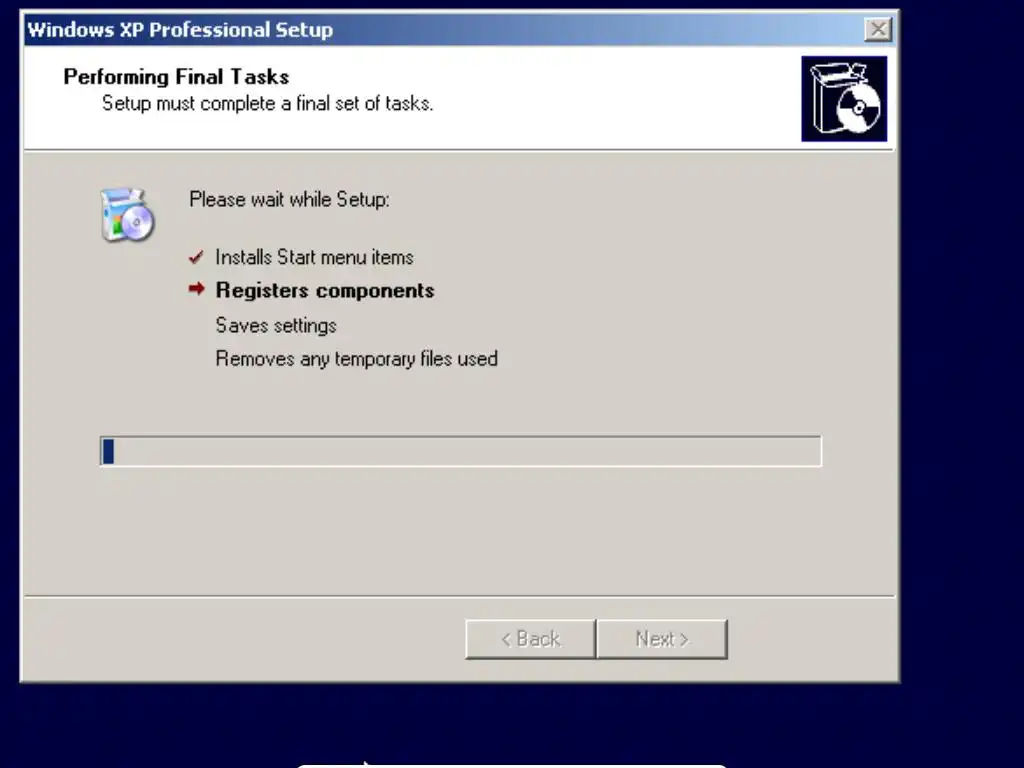This screenshot has width=1024, height=768.
Task: Select the 'Saves settings' task line
Action: (276, 325)
